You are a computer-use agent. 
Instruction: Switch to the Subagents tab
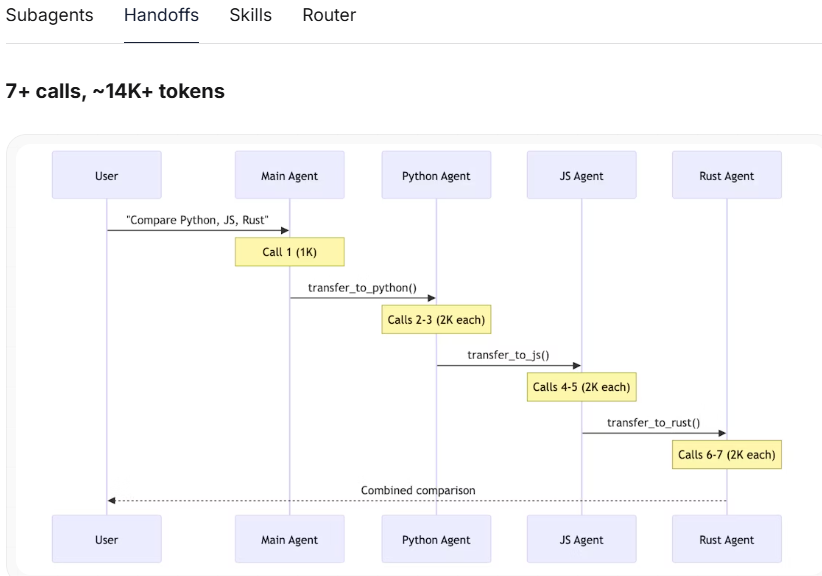(49, 15)
